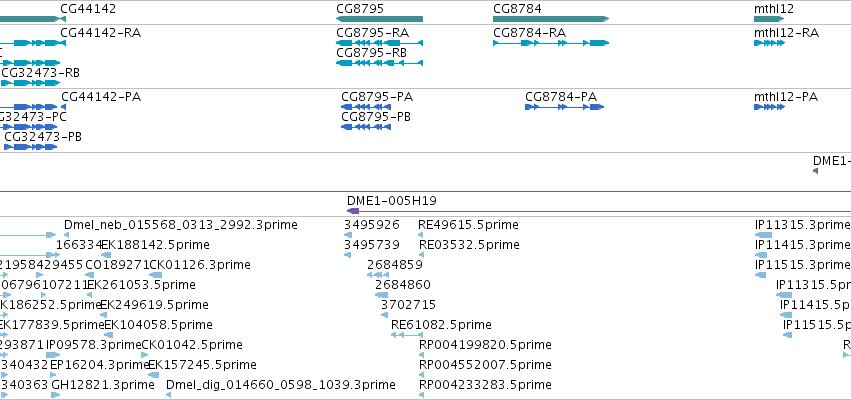The width and height of the screenshot is (851, 400).
Task: Select the CG44142-PA protein label
Action: pyautogui.click(x=101, y=97)
